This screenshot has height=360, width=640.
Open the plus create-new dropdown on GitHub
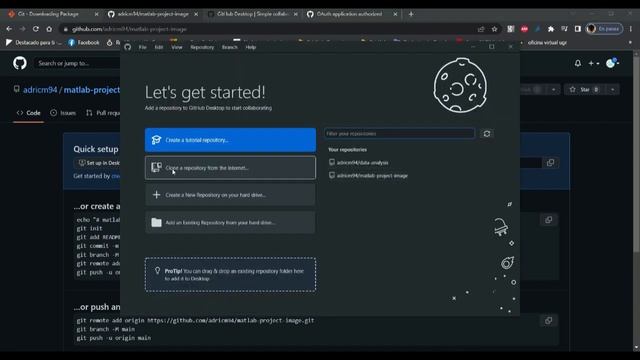pos(593,63)
